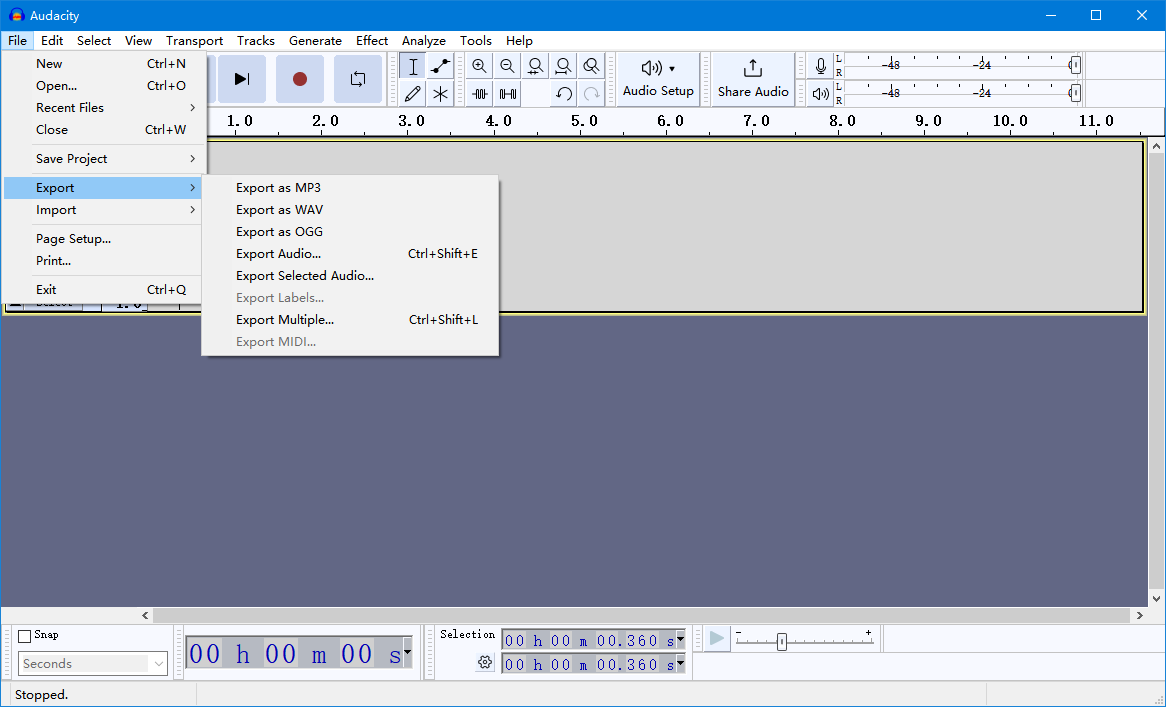Open the Help menu
1166x707 pixels.
[x=519, y=41]
